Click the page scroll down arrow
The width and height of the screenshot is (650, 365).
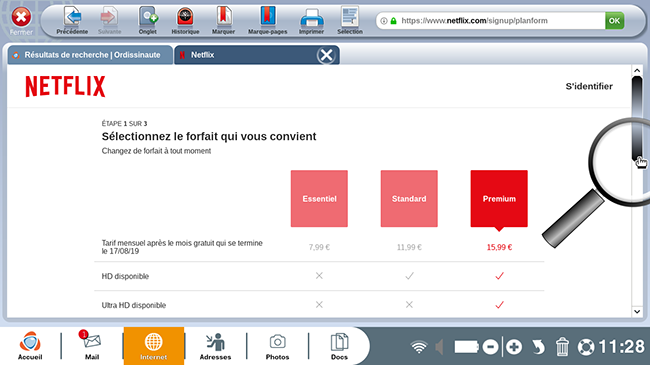[637, 311]
